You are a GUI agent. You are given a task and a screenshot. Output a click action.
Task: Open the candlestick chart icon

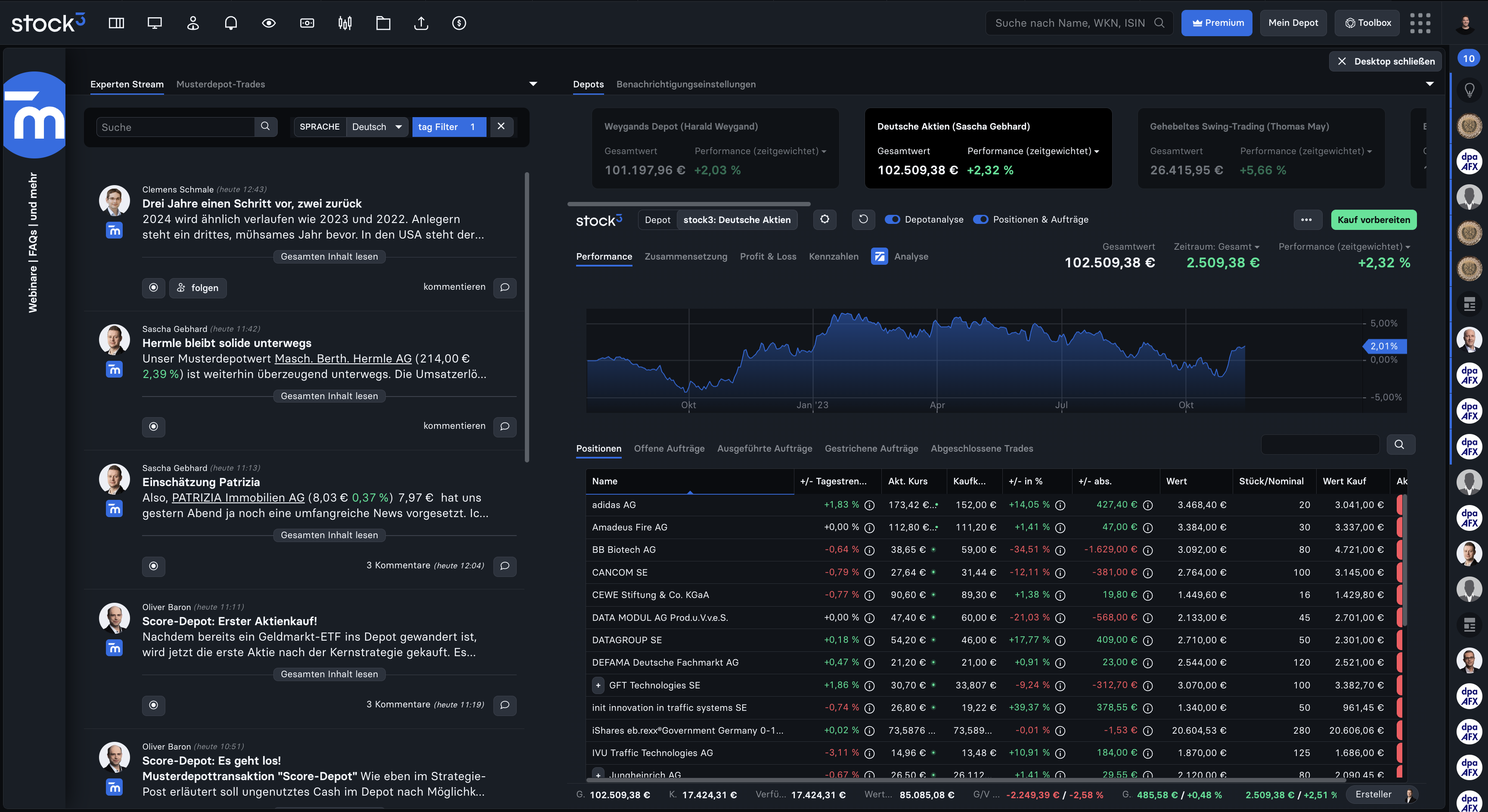[x=345, y=23]
